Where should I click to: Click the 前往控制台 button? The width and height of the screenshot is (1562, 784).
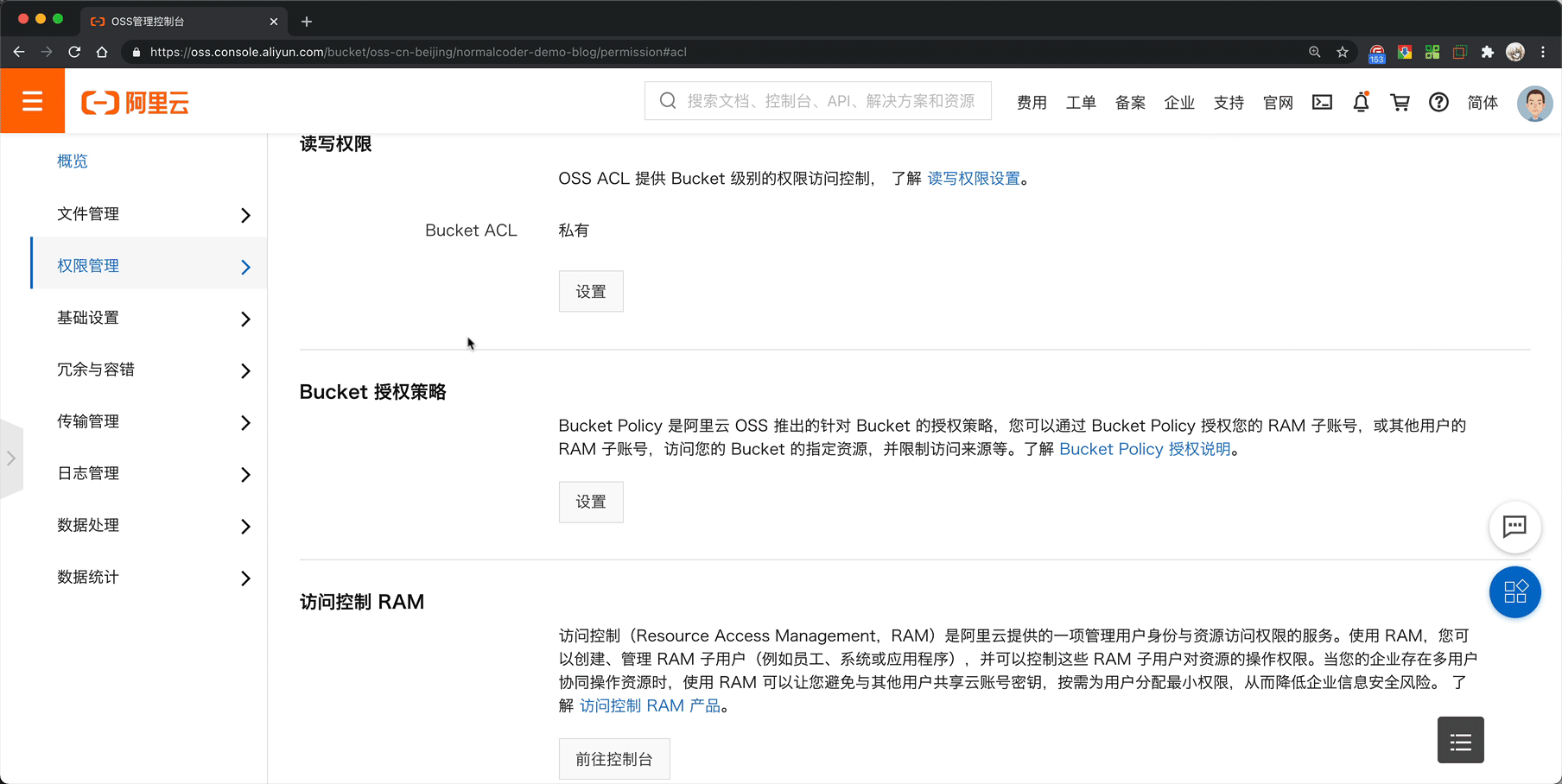tap(614, 758)
